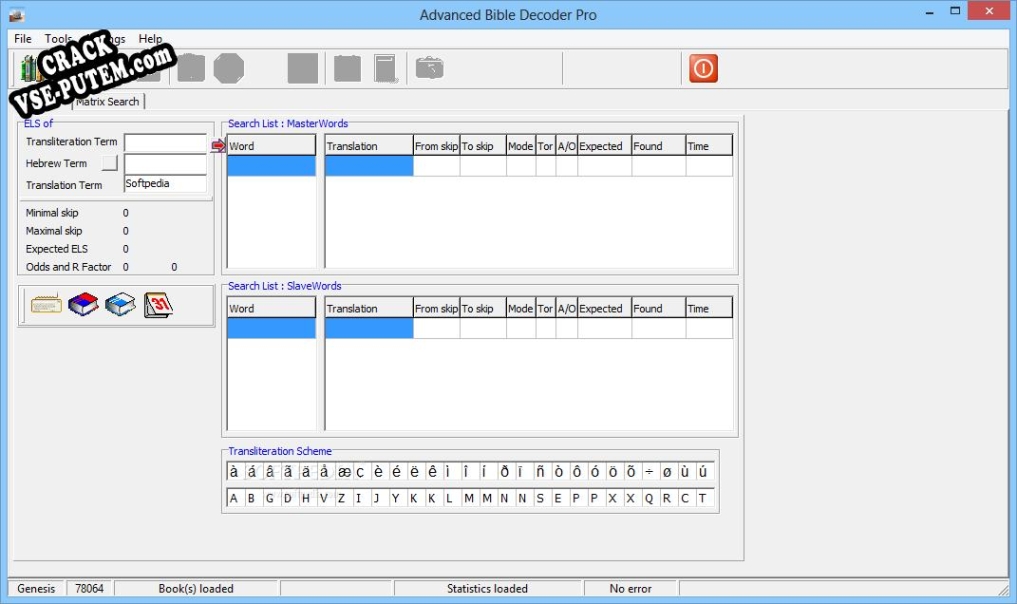Click the ð character in Transliteration Scheme
The height and width of the screenshot is (604, 1017).
coord(505,472)
